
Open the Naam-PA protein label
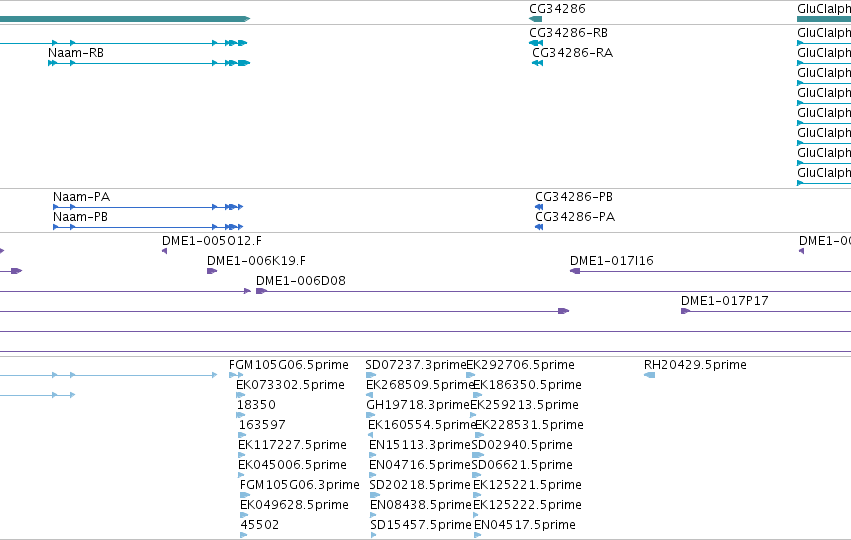point(81,196)
